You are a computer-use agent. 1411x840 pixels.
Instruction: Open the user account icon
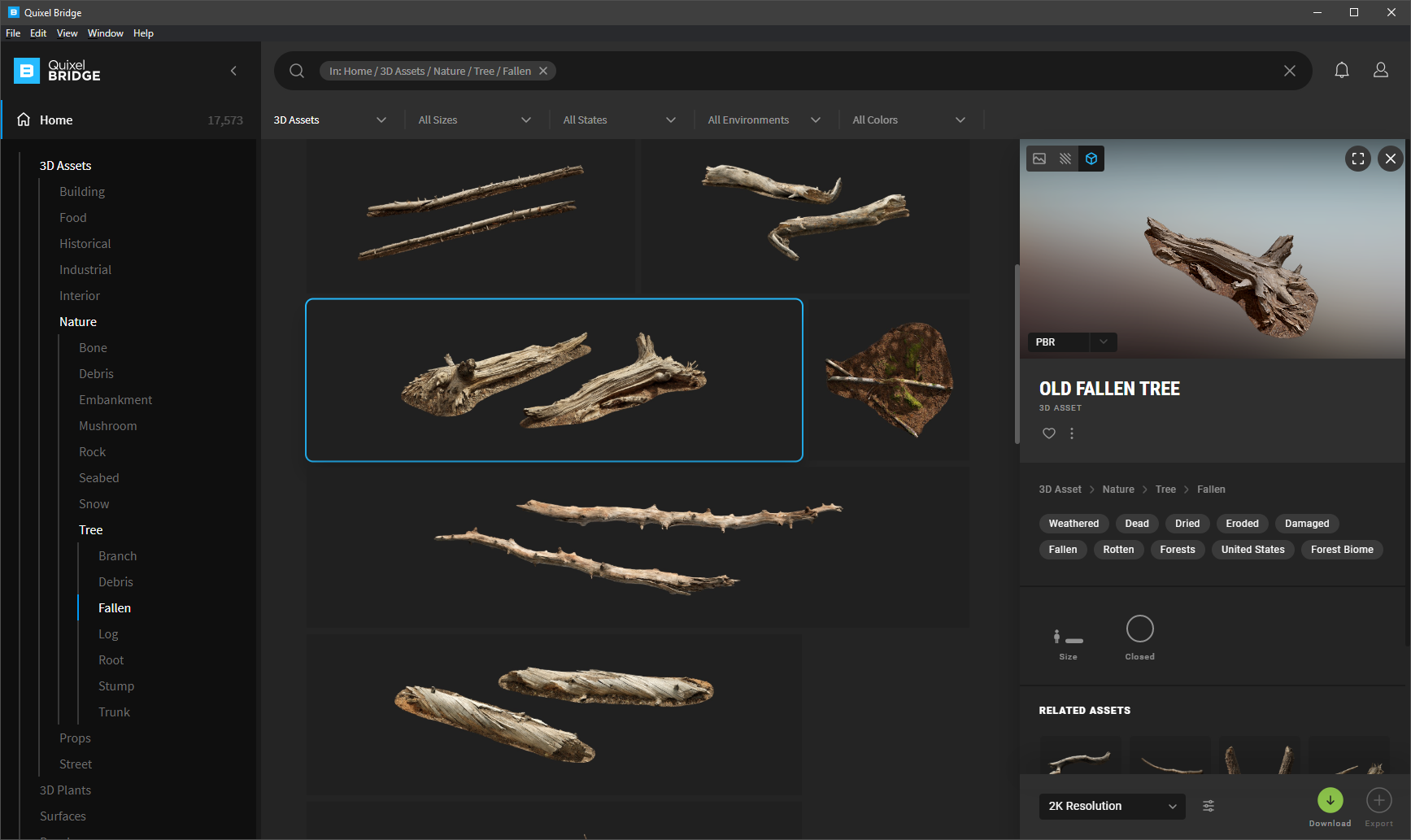[x=1381, y=71]
